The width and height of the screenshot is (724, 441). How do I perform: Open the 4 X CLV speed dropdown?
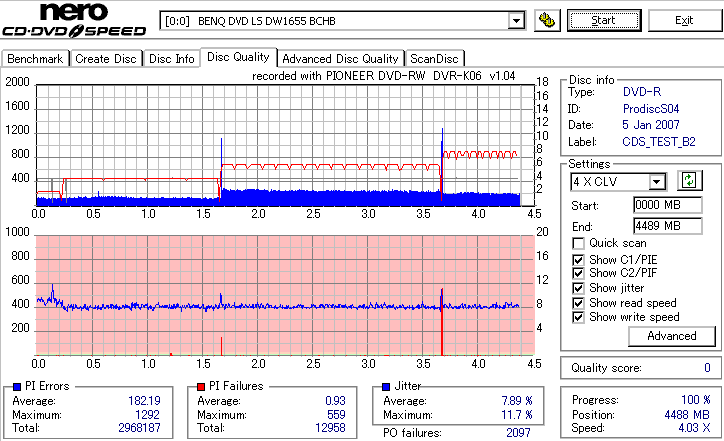pyautogui.click(x=656, y=181)
